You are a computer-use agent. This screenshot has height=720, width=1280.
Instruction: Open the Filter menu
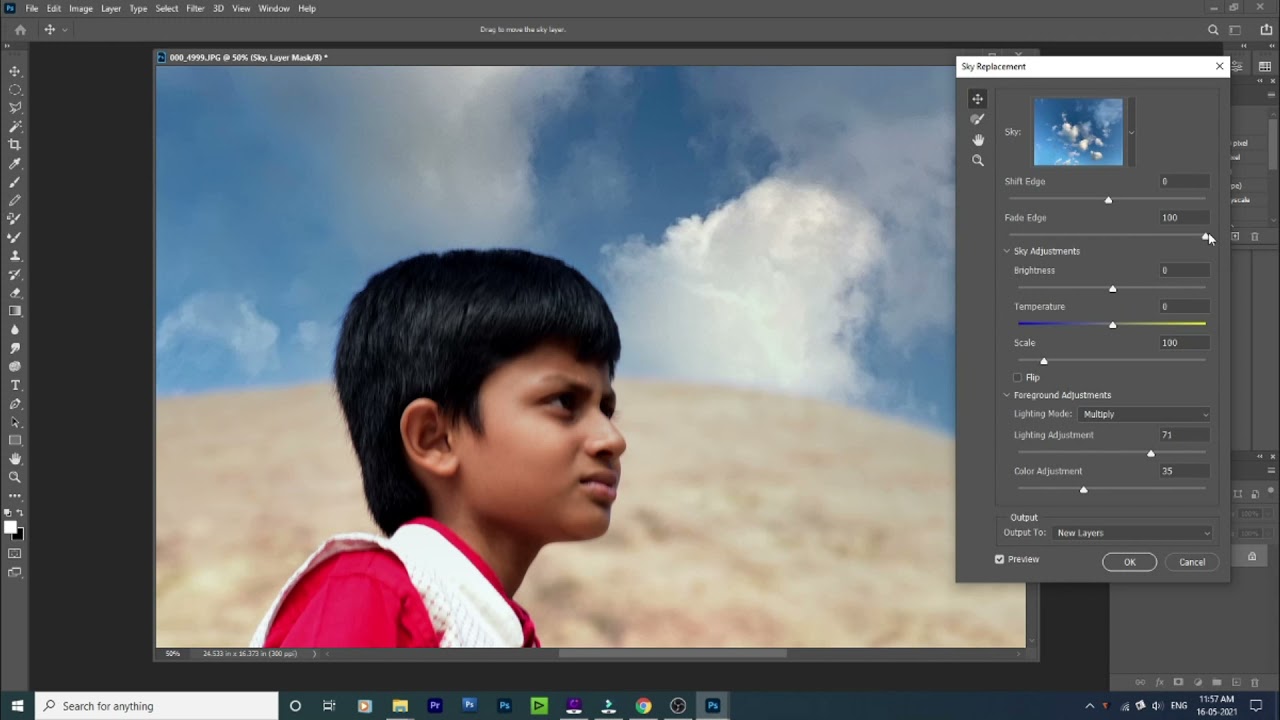(x=195, y=8)
